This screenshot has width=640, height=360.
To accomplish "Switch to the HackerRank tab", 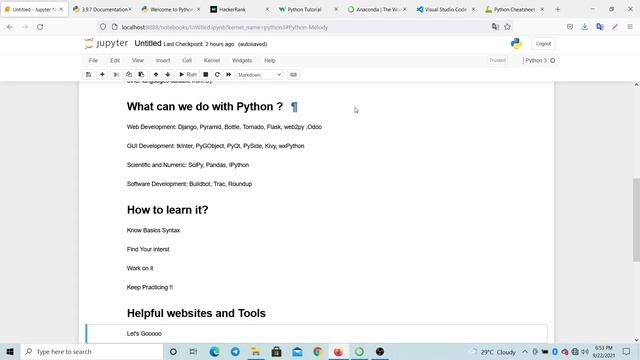I will pyautogui.click(x=240, y=9).
